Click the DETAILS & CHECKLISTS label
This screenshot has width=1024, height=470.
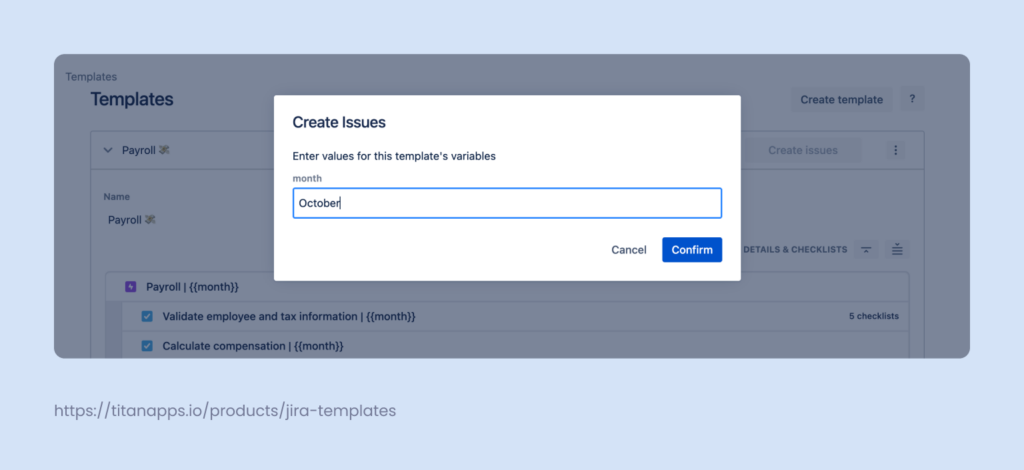tap(795, 249)
